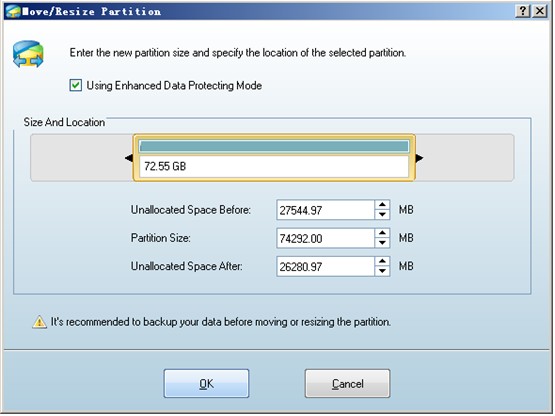The width and height of the screenshot is (555, 416).
Task: Open help with the question mark button
Action: tap(523, 11)
